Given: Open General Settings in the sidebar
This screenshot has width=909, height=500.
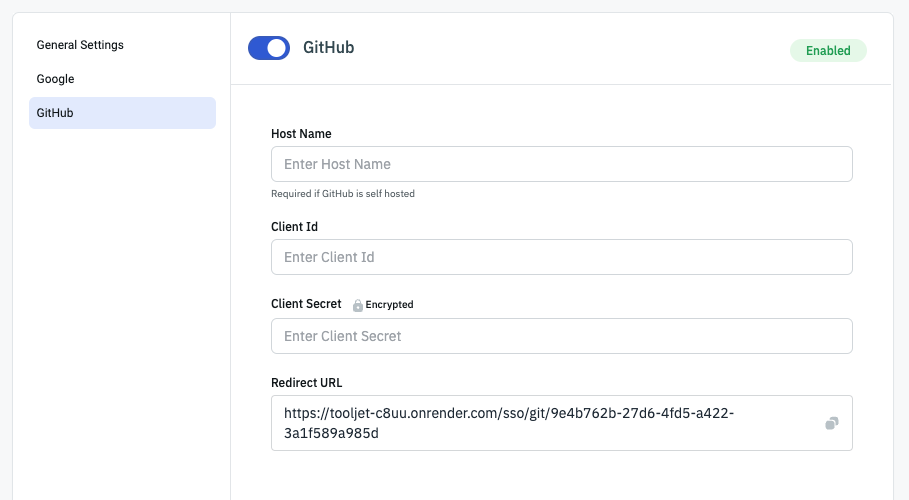Looking at the screenshot, I should coord(80,45).
